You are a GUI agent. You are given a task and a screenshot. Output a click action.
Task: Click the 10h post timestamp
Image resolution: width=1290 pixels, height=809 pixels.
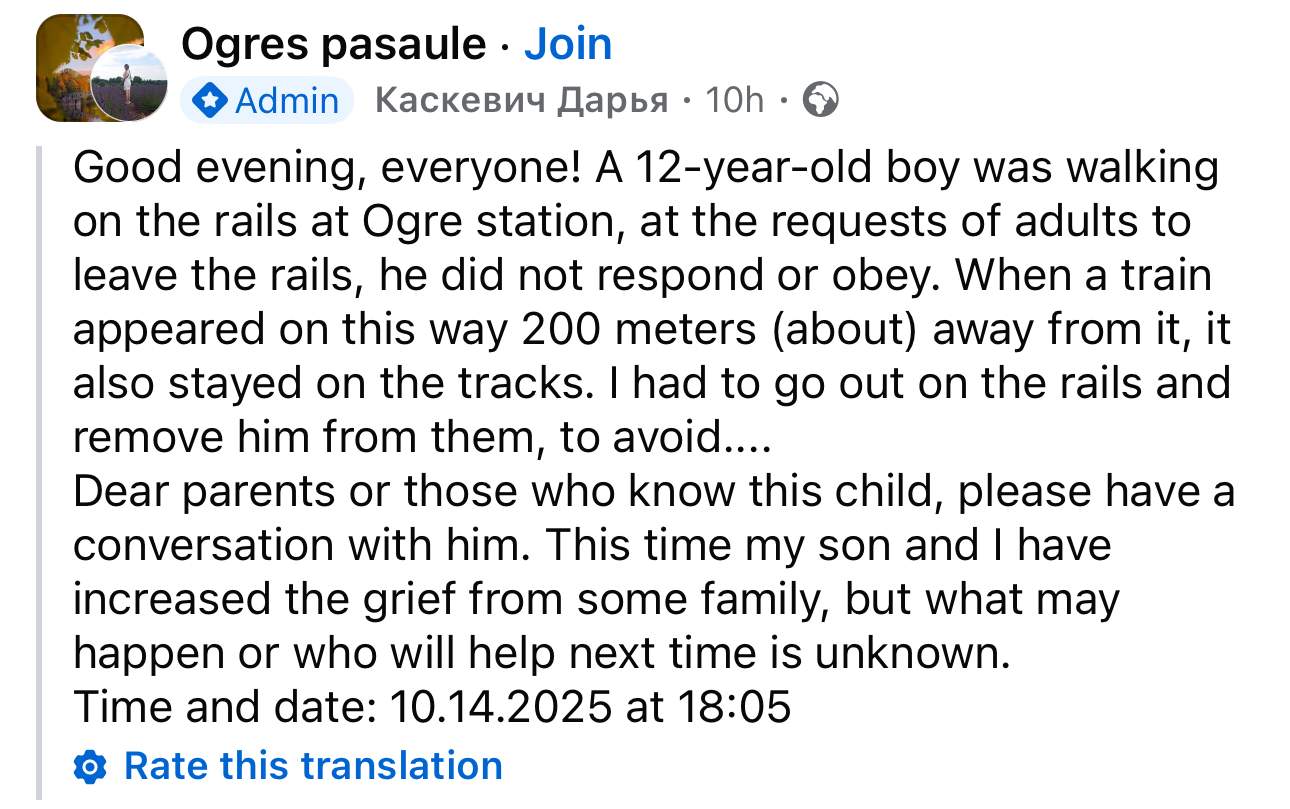733,100
